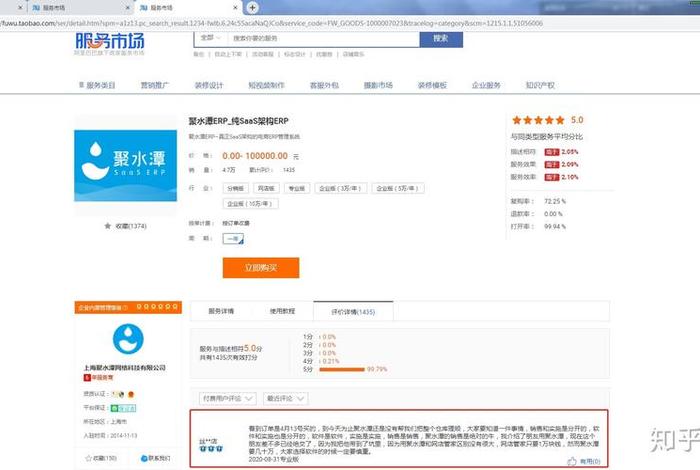Viewport: 700px width, 470px height.
Task: Click the seller's round water-drop avatar
Action: pos(128,339)
